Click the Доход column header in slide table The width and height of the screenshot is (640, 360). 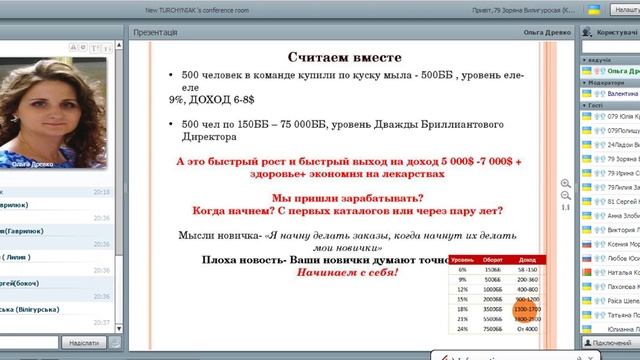click(527, 260)
